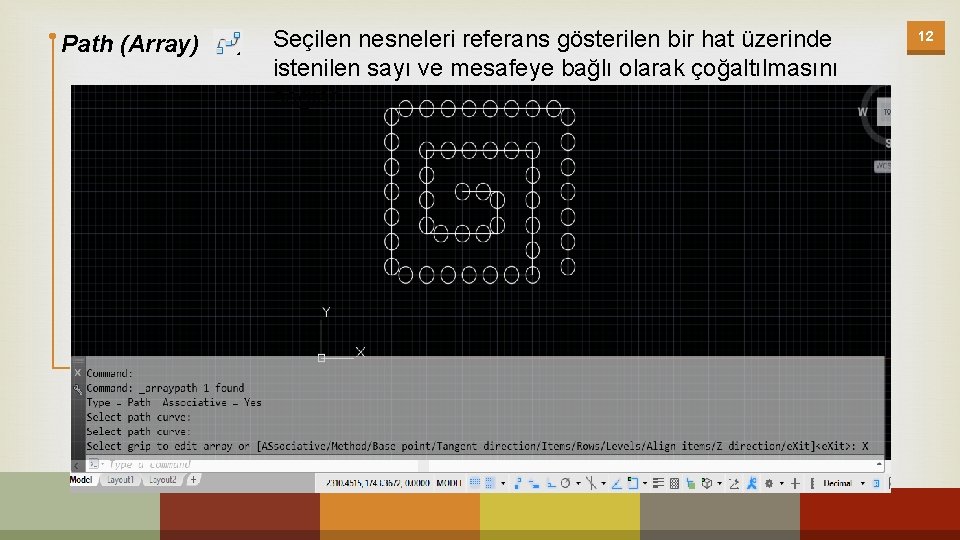Click the Path Array icon beside the slide title
The width and height of the screenshot is (960, 540).
click(228, 44)
